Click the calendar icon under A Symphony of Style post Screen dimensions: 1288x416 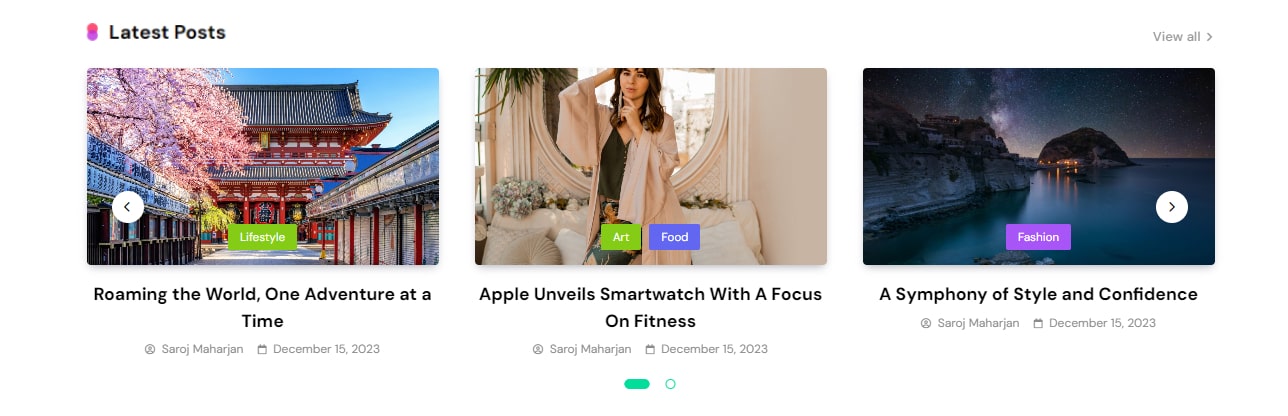[x=1038, y=323]
